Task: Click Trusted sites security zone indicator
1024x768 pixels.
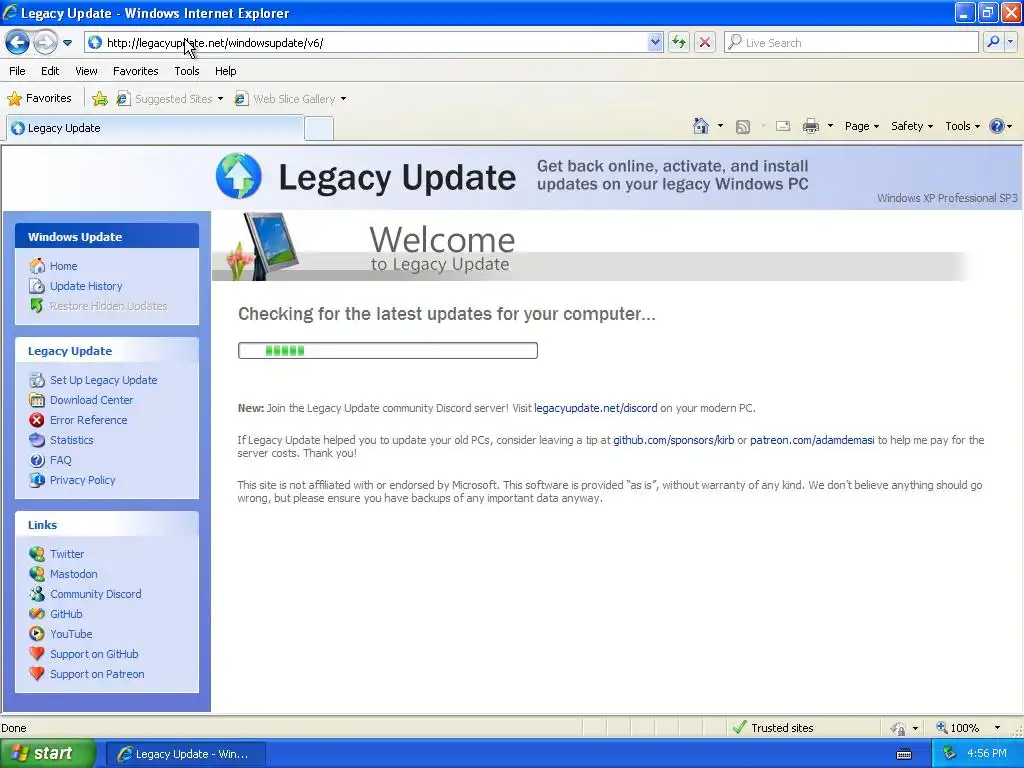Action: pos(773,728)
